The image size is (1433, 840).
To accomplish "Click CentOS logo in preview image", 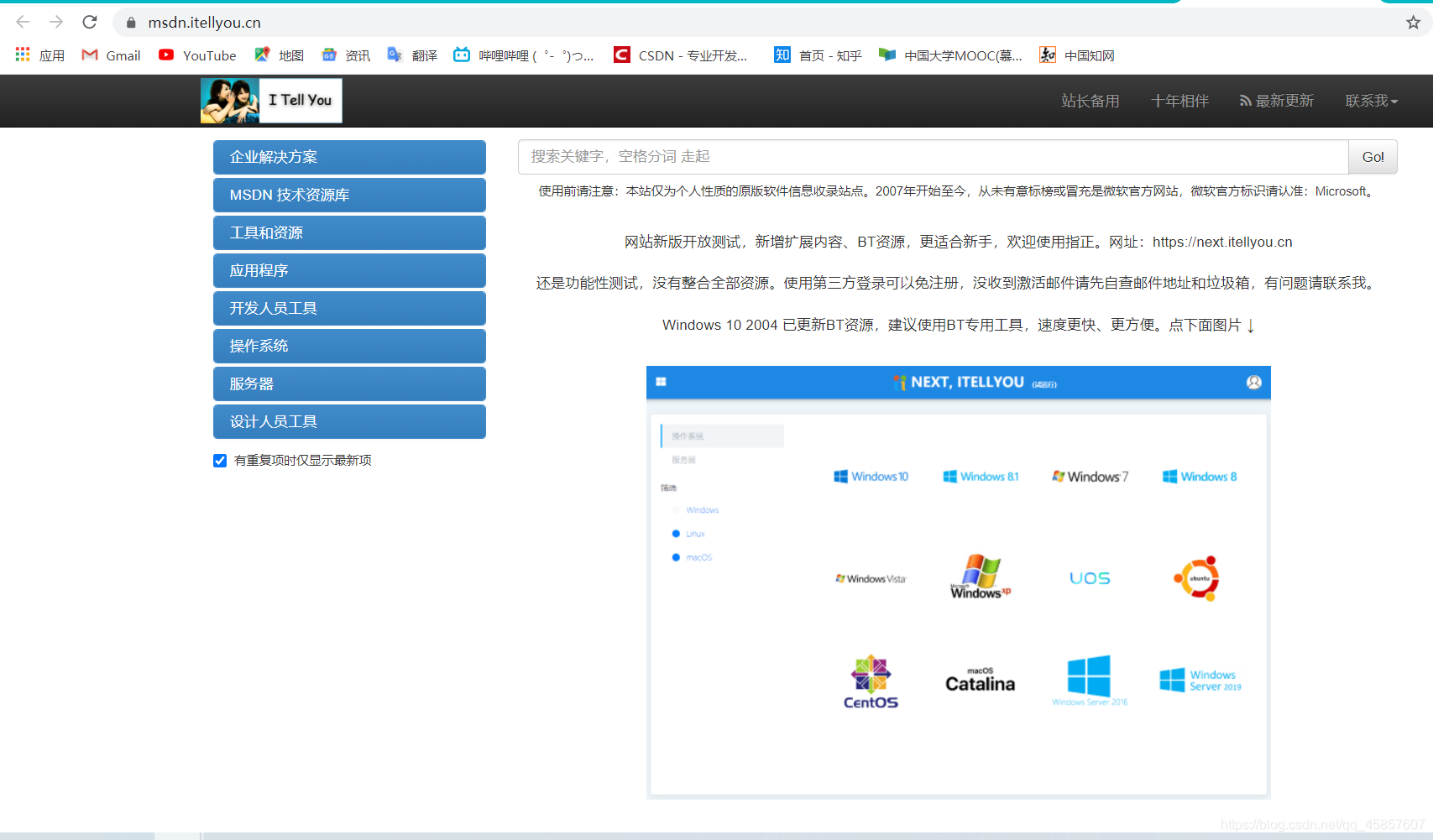I will (871, 682).
